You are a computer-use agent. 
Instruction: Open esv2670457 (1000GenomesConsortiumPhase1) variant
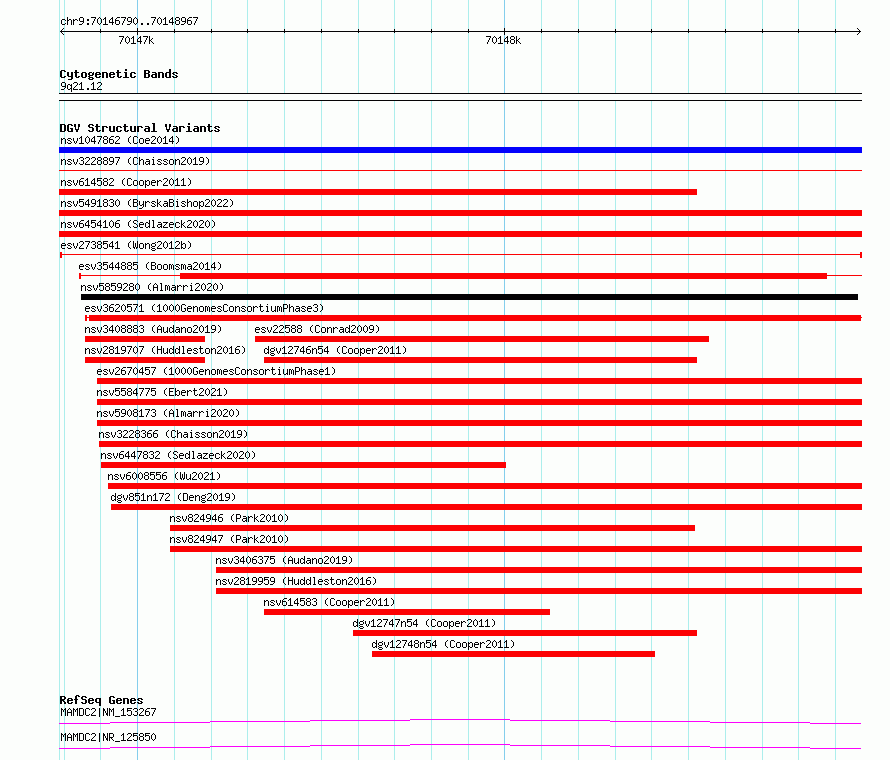(x=216, y=371)
